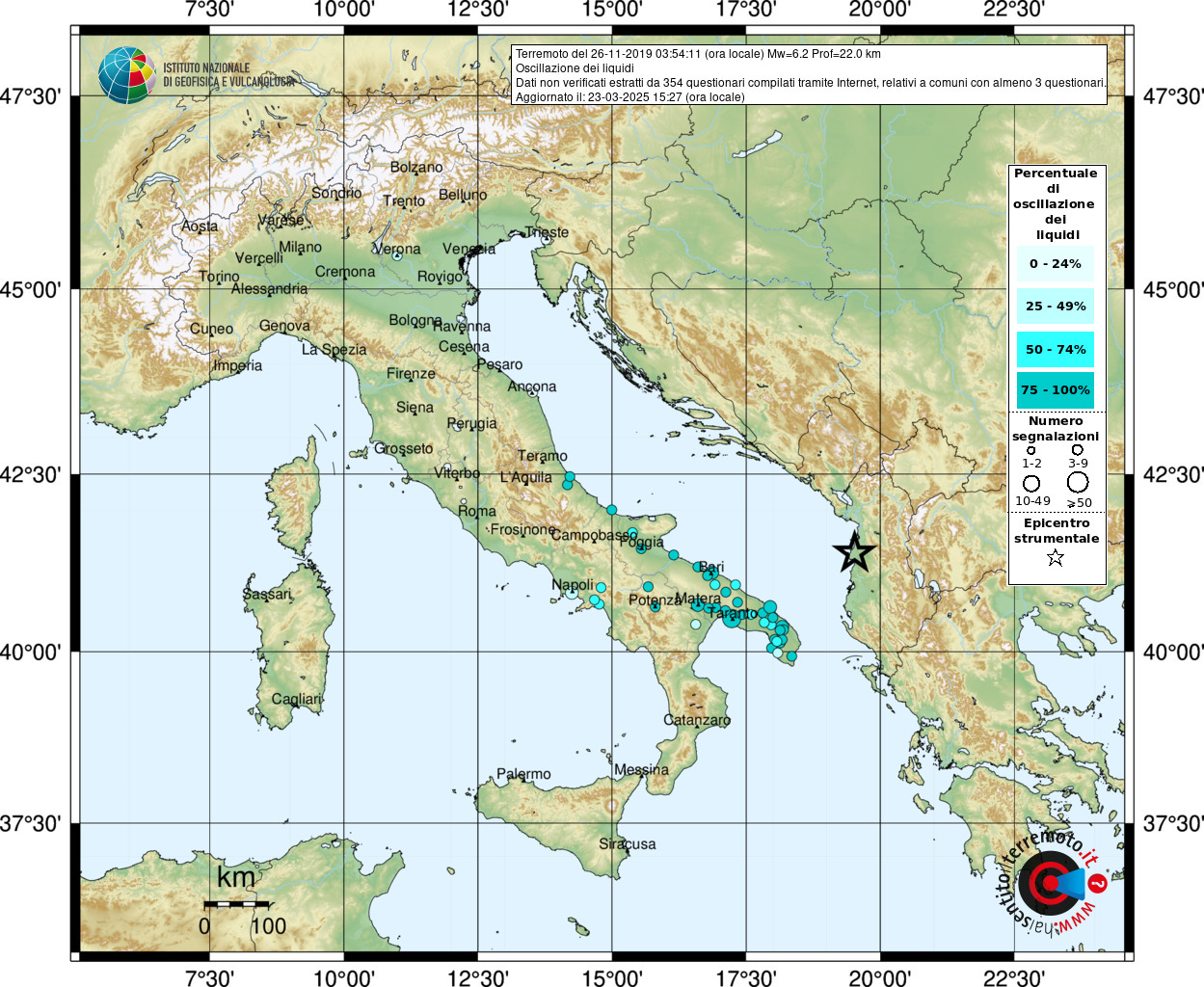The image size is (1204, 987).
Task: Click the km scale bar
Action: pos(237,904)
